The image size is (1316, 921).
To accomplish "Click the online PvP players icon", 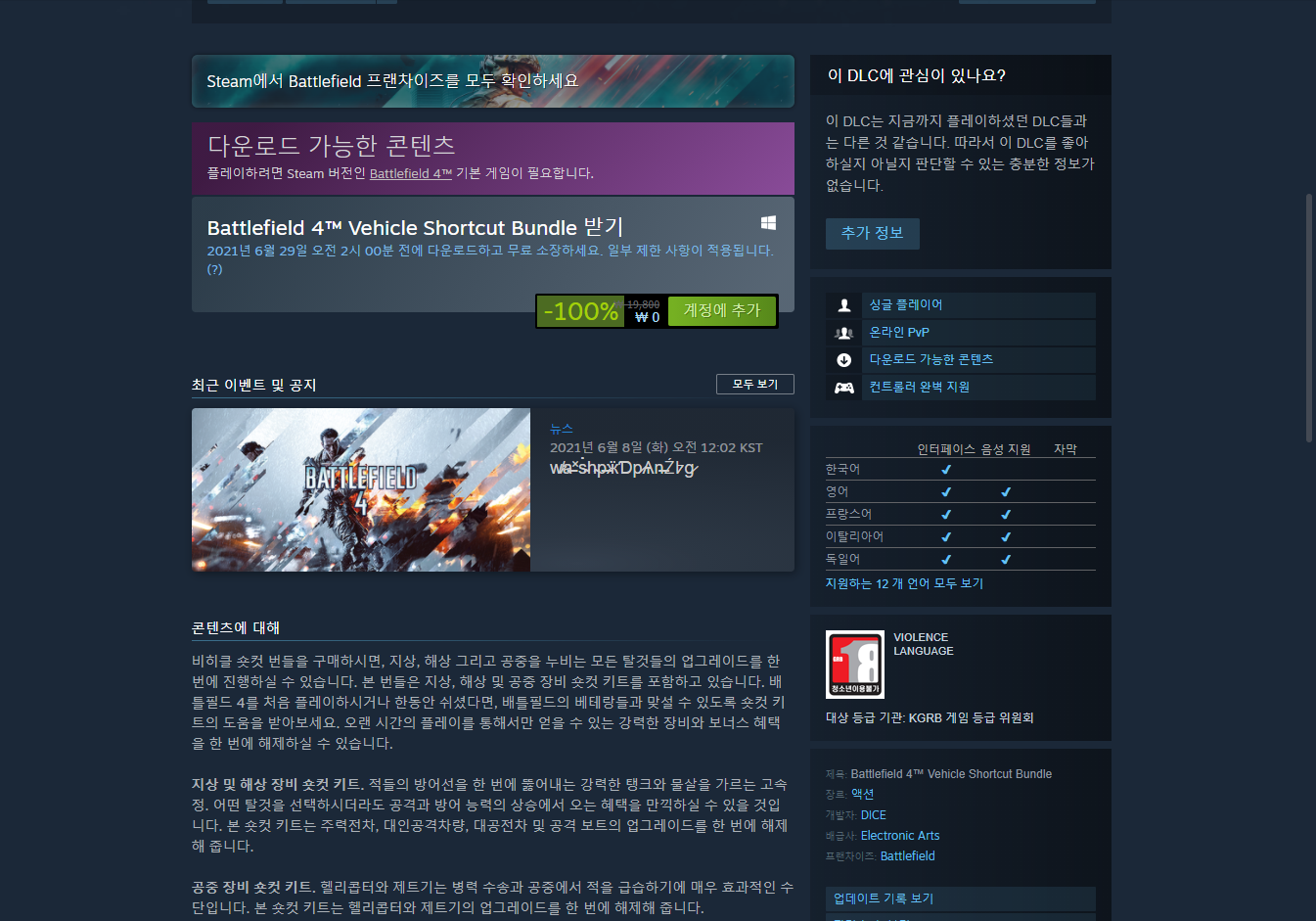I will tap(843, 333).
